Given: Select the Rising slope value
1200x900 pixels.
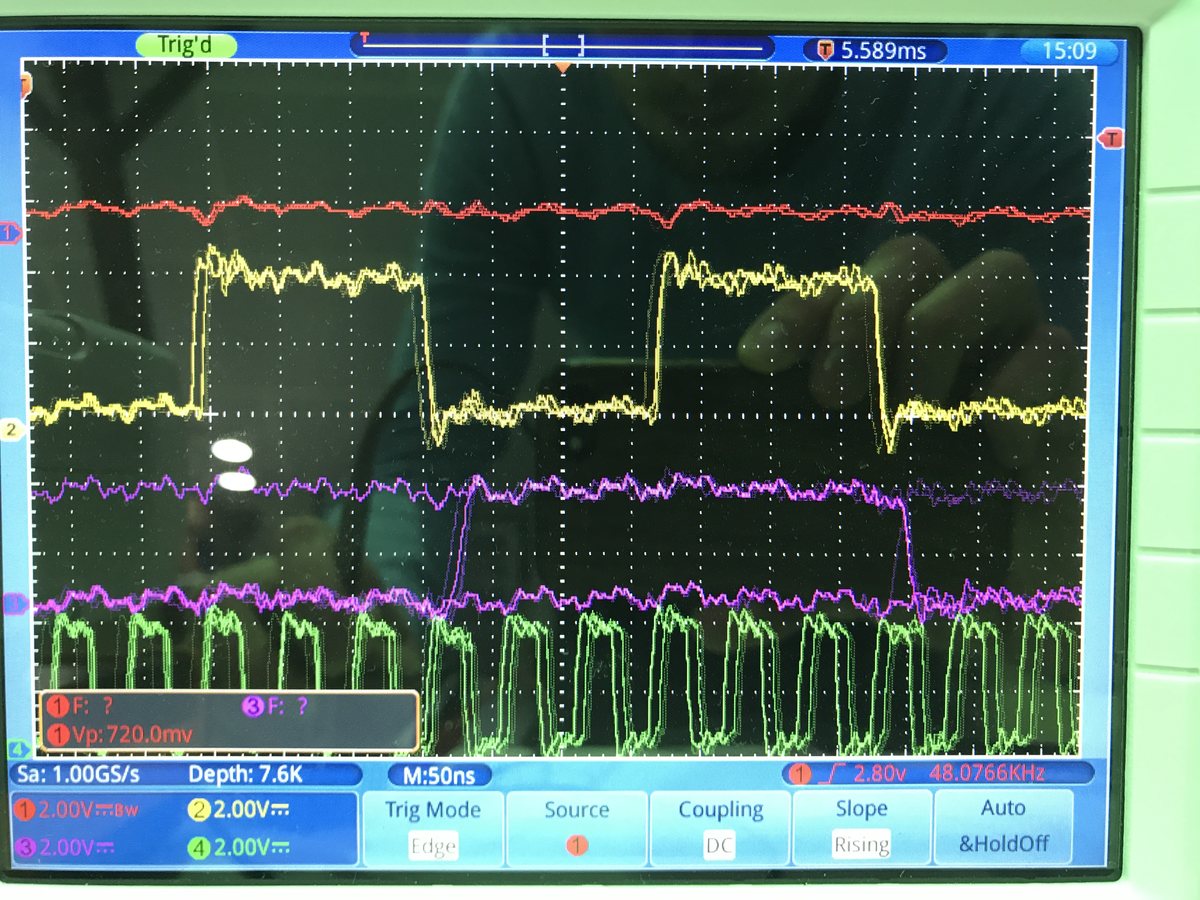Looking at the screenshot, I should 861,844.
